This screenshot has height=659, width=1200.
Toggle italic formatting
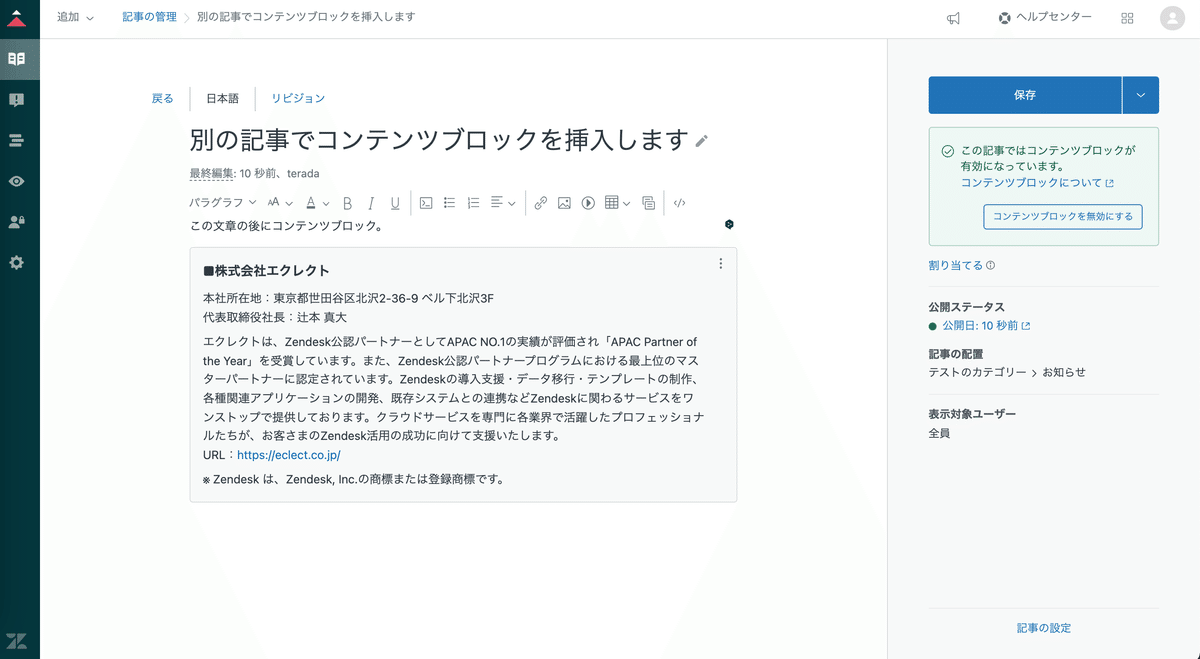[x=371, y=203]
